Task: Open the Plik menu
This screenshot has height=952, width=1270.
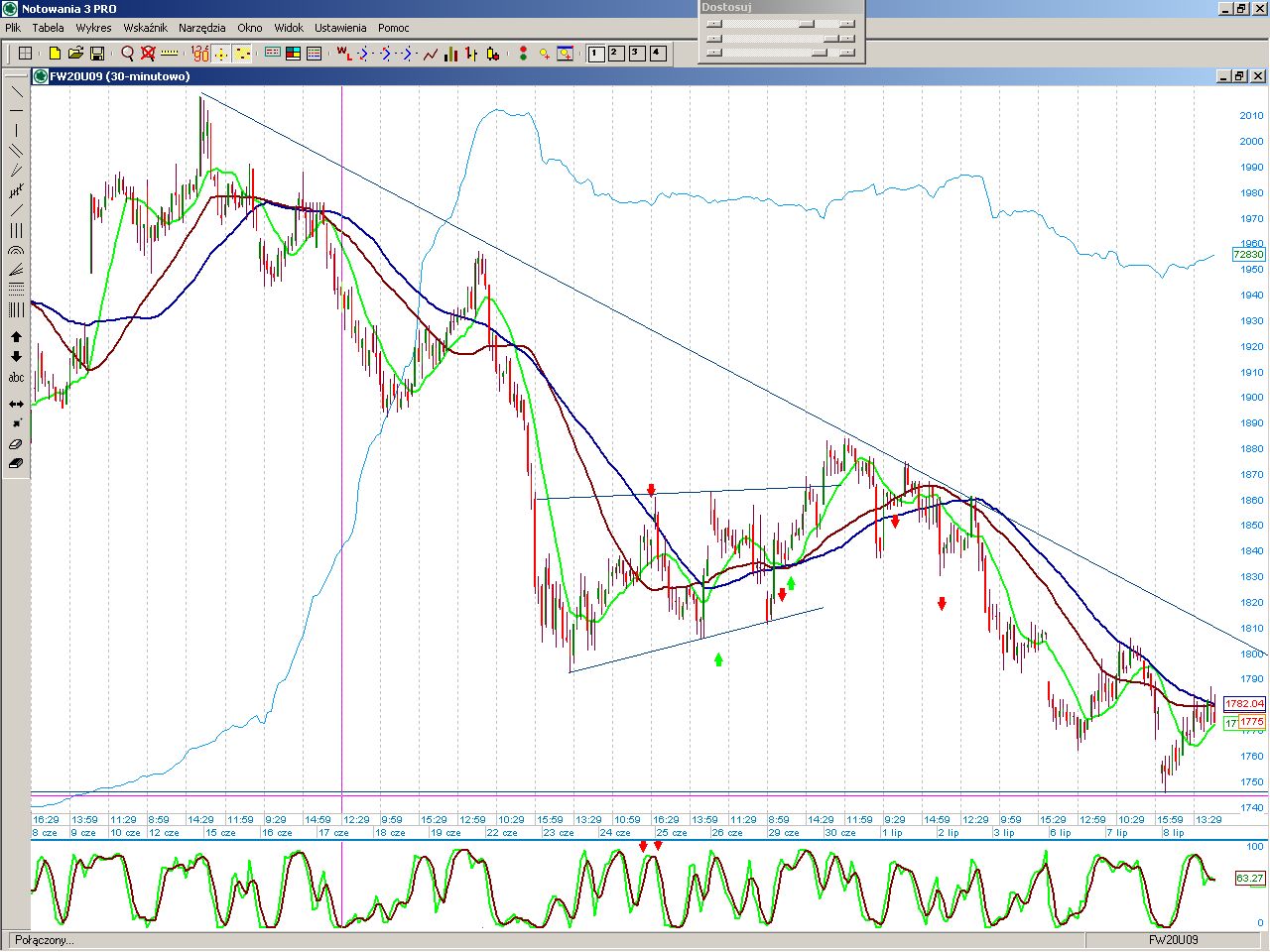Action: 13,28
